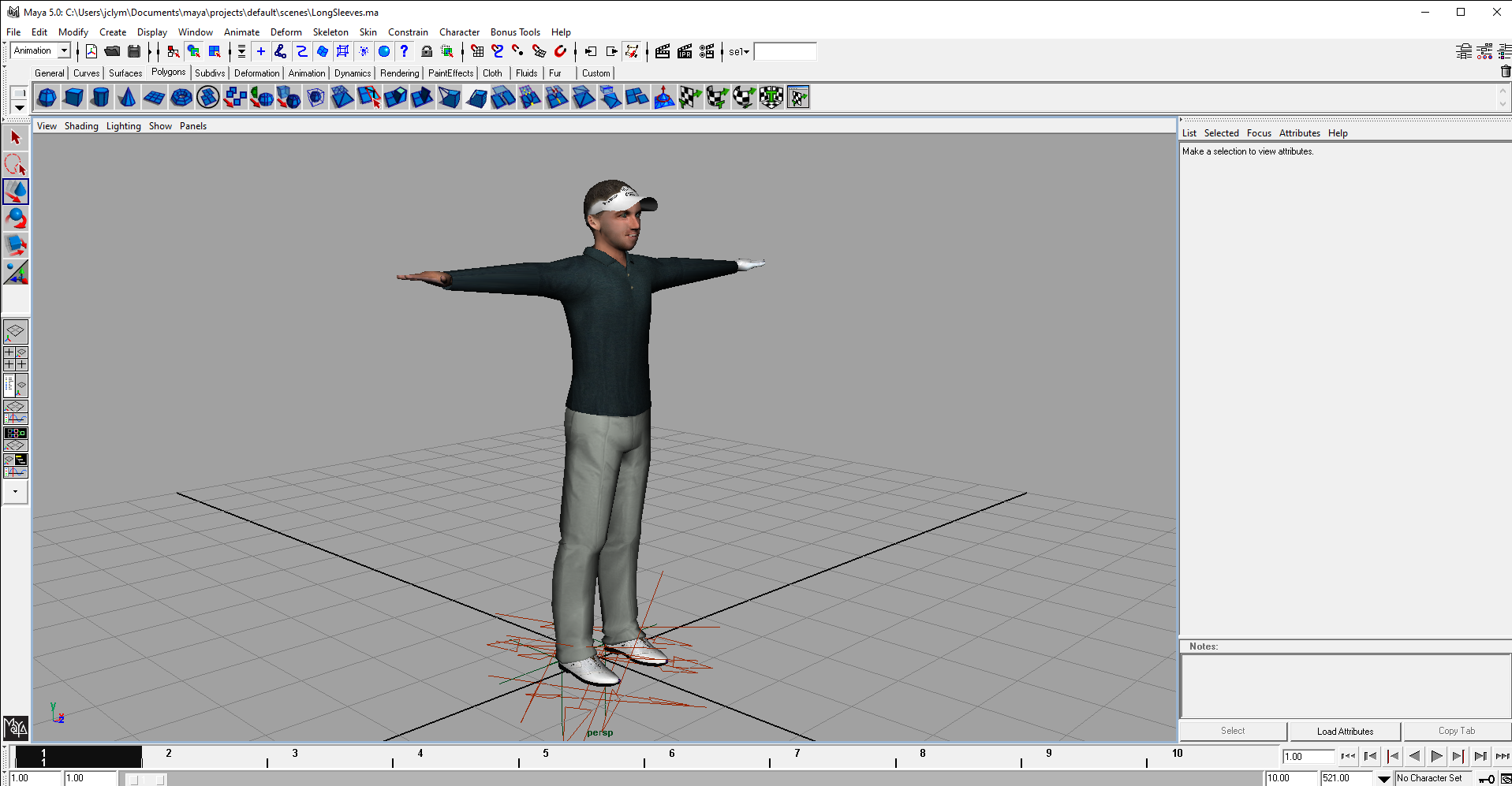Click the Load Attributes button
Viewport: 1512px width, 786px height.
coord(1345,732)
